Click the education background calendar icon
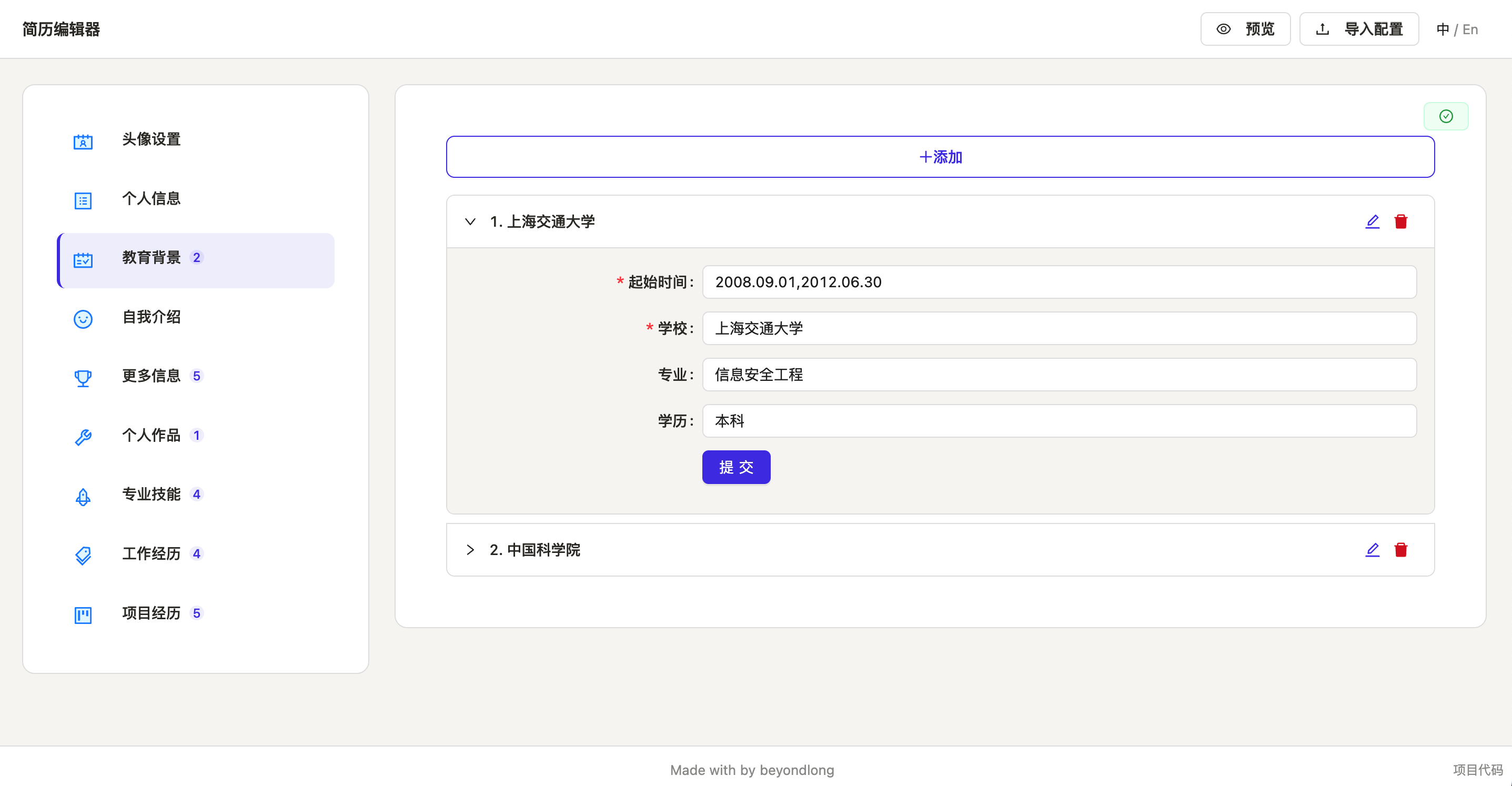The image size is (1512, 786). point(83,260)
